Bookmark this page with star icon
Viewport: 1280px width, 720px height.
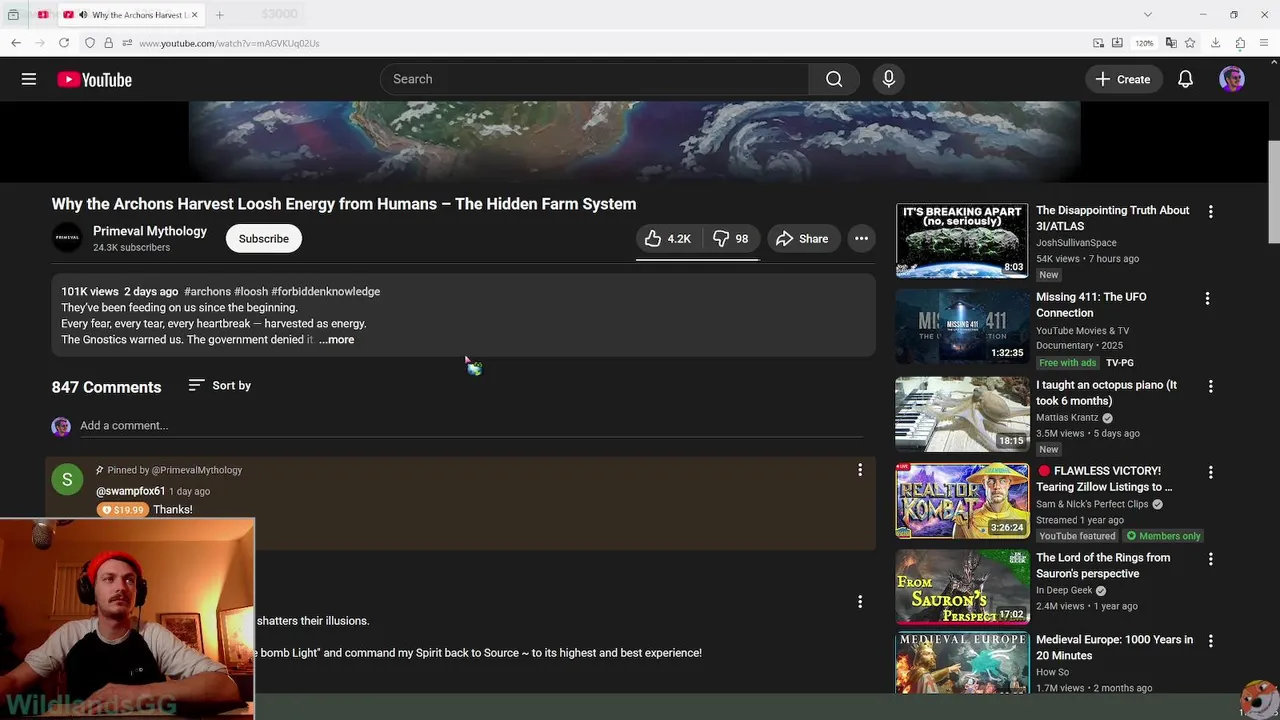coord(1190,43)
